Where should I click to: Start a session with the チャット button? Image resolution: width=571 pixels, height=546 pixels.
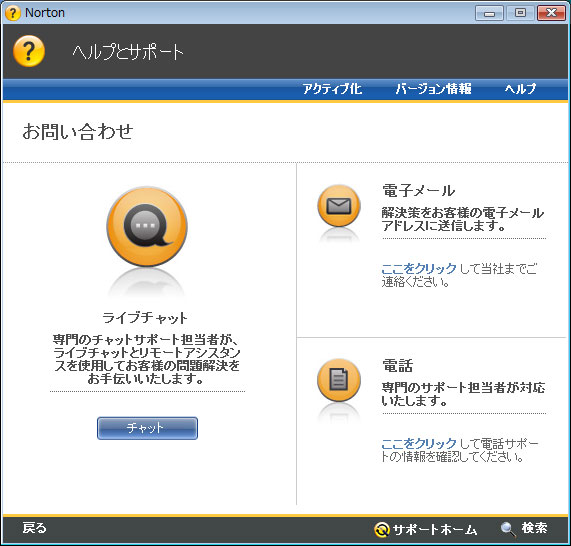[147, 428]
